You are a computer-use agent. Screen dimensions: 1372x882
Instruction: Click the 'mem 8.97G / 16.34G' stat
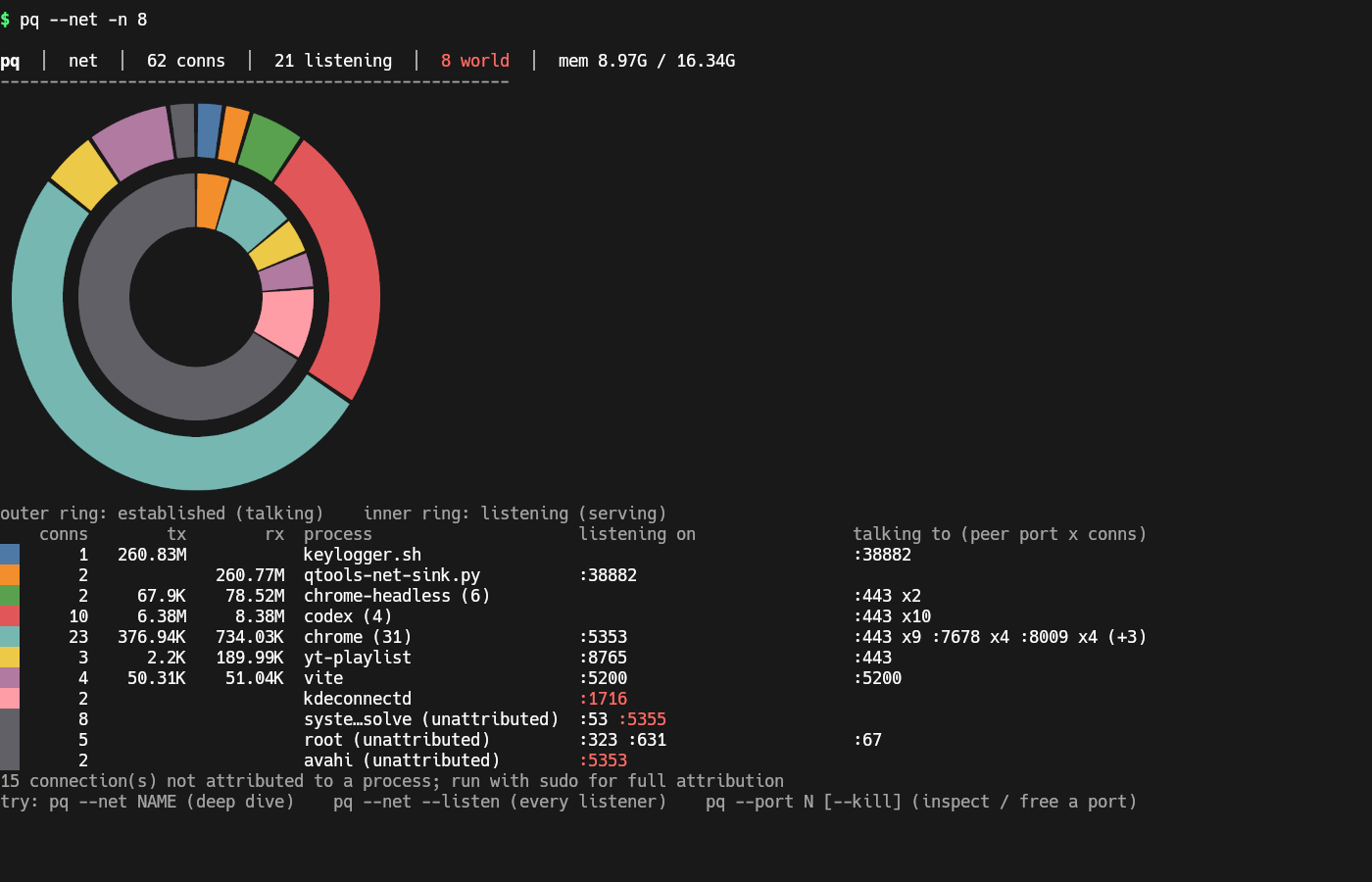tap(647, 61)
